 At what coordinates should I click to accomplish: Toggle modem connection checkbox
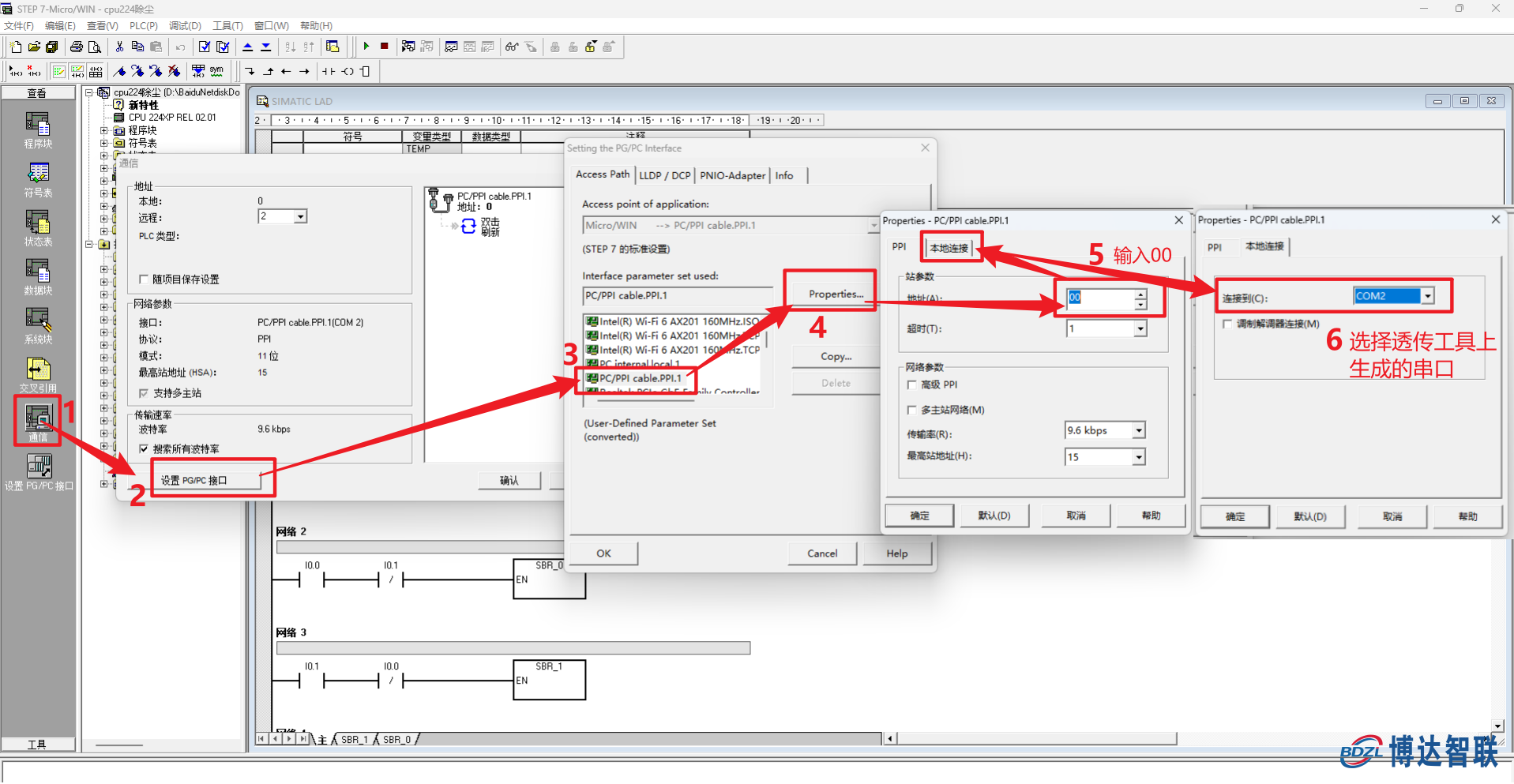pos(1227,324)
